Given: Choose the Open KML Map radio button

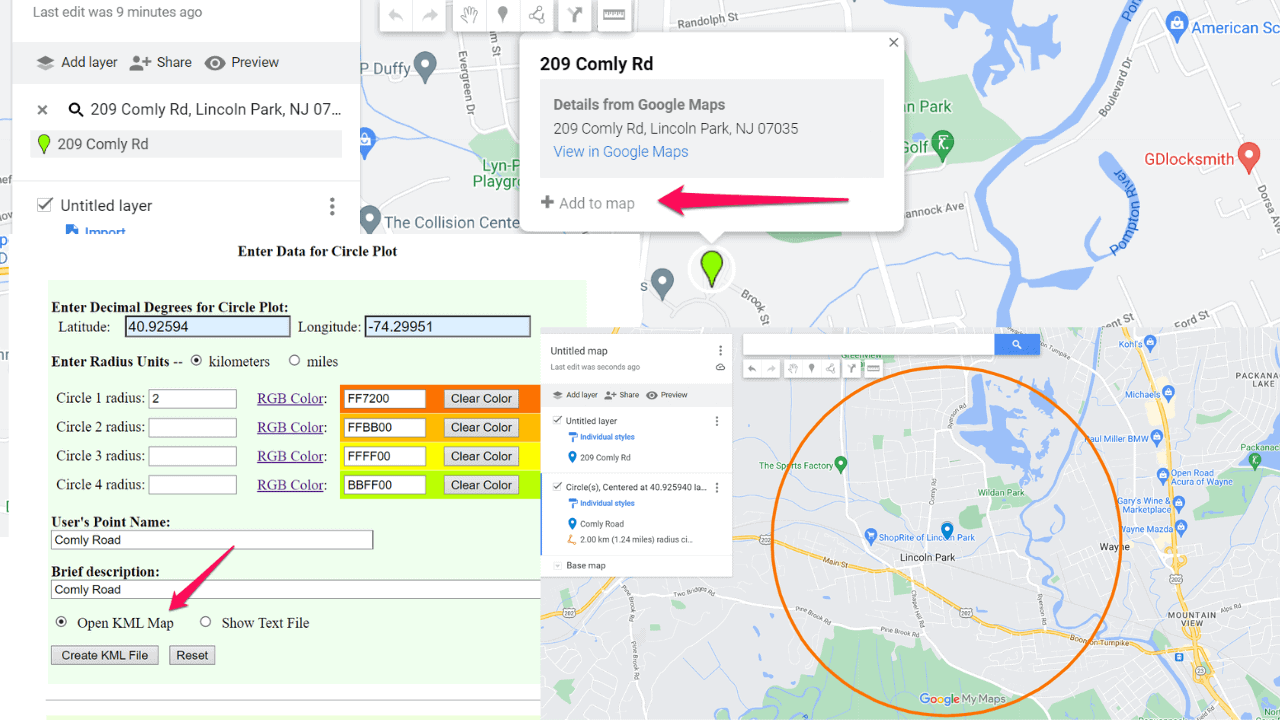Looking at the screenshot, I should [61, 622].
